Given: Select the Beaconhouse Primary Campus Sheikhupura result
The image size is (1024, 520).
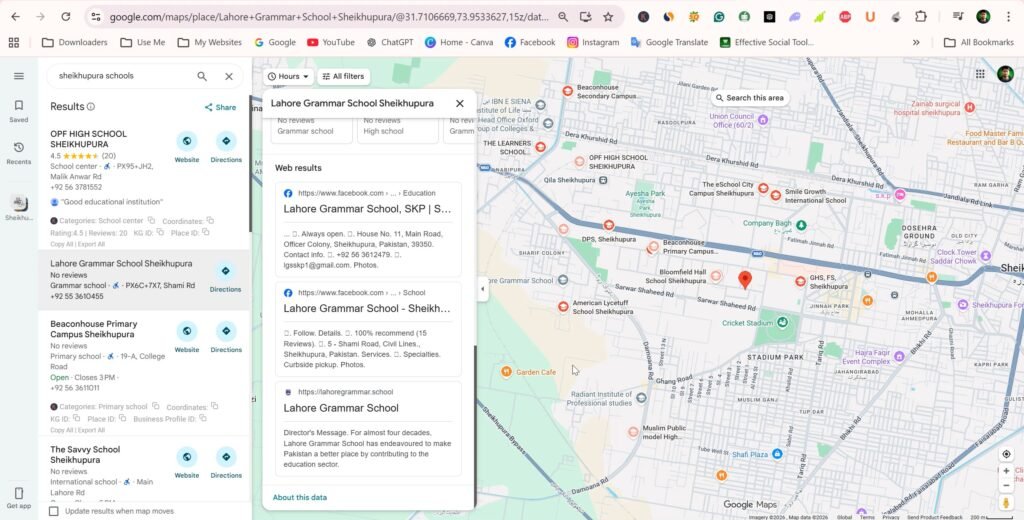Looking at the screenshot, I should click(94, 329).
